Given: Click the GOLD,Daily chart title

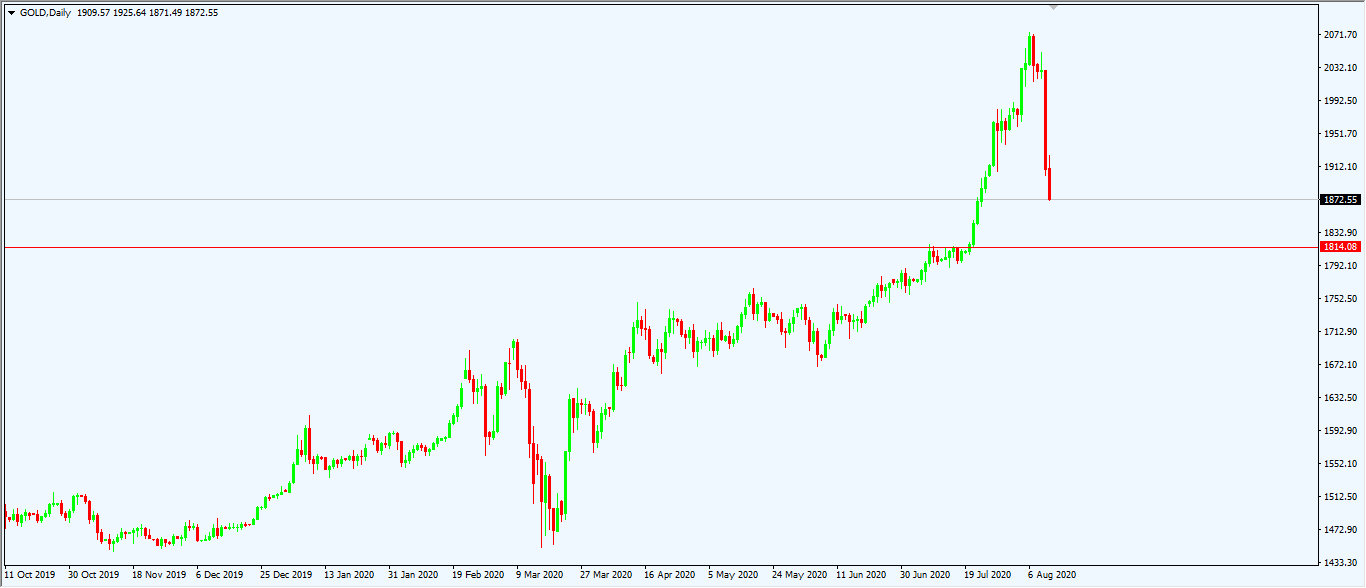Looking at the screenshot, I should point(45,13).
